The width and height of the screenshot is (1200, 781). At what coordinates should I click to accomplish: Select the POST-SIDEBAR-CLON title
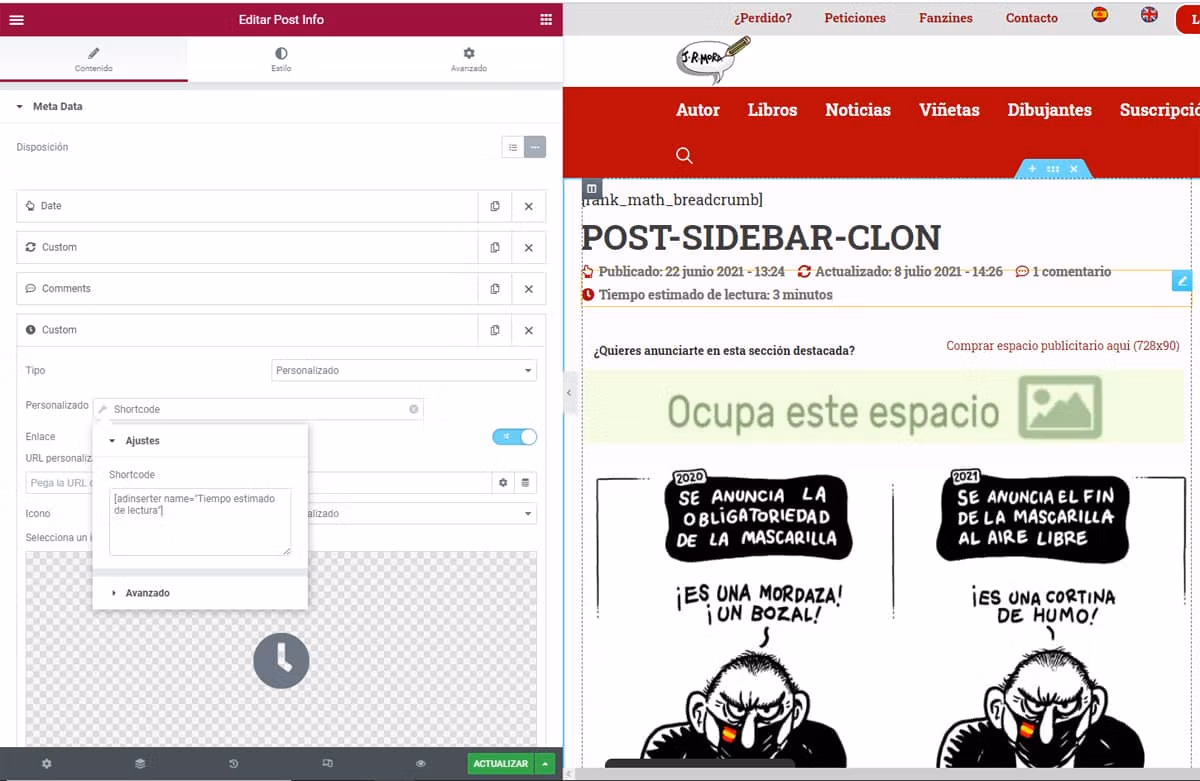(x=761, y=237)
